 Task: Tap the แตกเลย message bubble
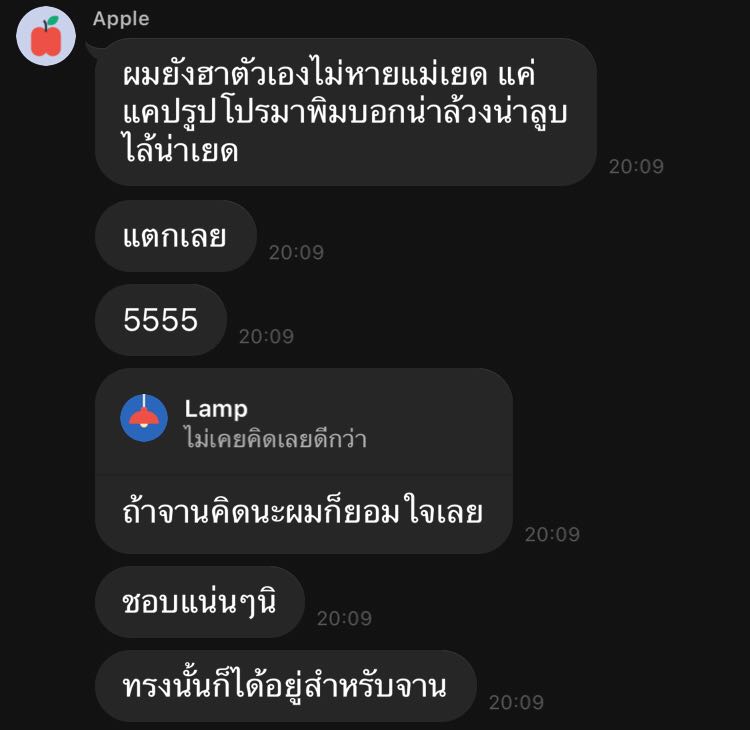176,236
